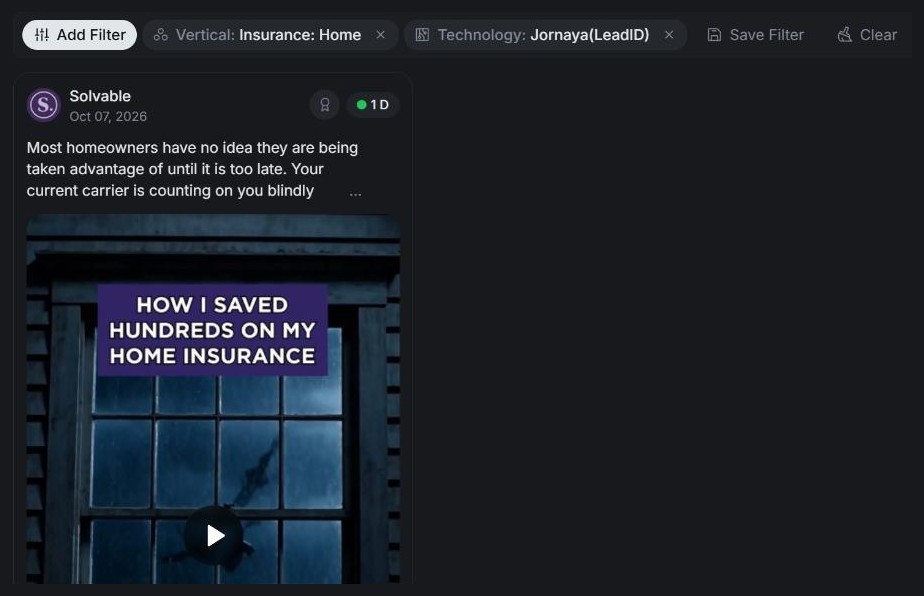Clear all filters
This screenshot has height=596, width=924.
click(867, 35)
